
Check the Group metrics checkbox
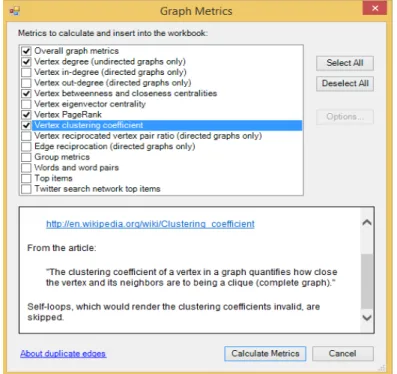point(26,157)
